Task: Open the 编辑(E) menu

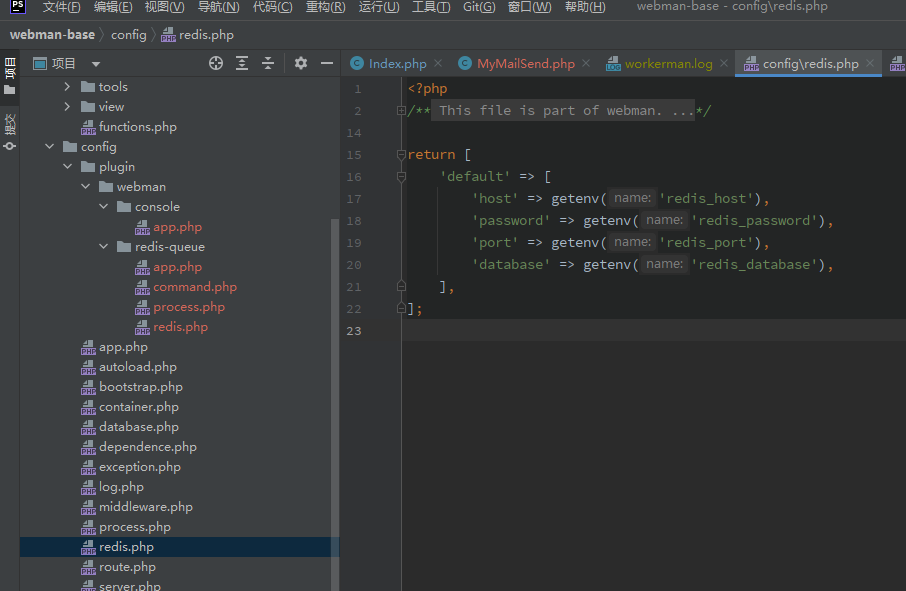Action: (113, 7)
